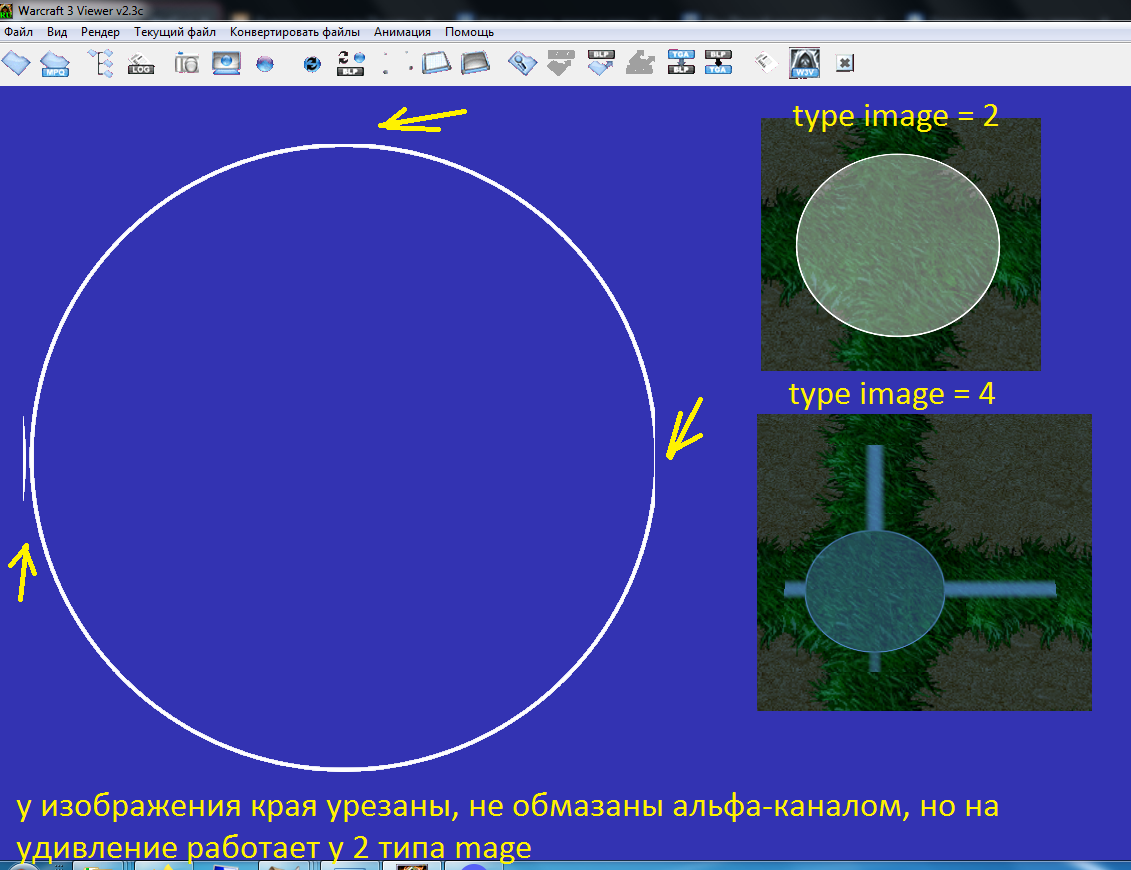Click the camera screenshot icon
The image size is (1131, 870).
(186, 63)
